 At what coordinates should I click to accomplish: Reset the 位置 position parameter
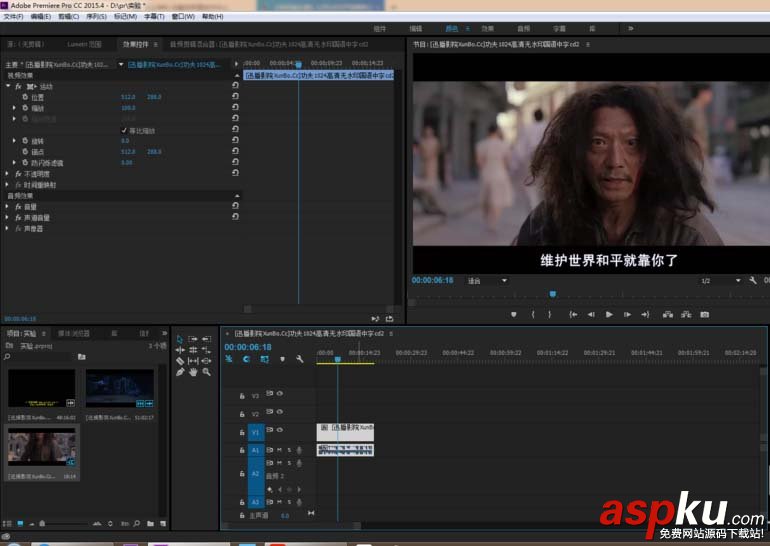[x=234, y=97]
